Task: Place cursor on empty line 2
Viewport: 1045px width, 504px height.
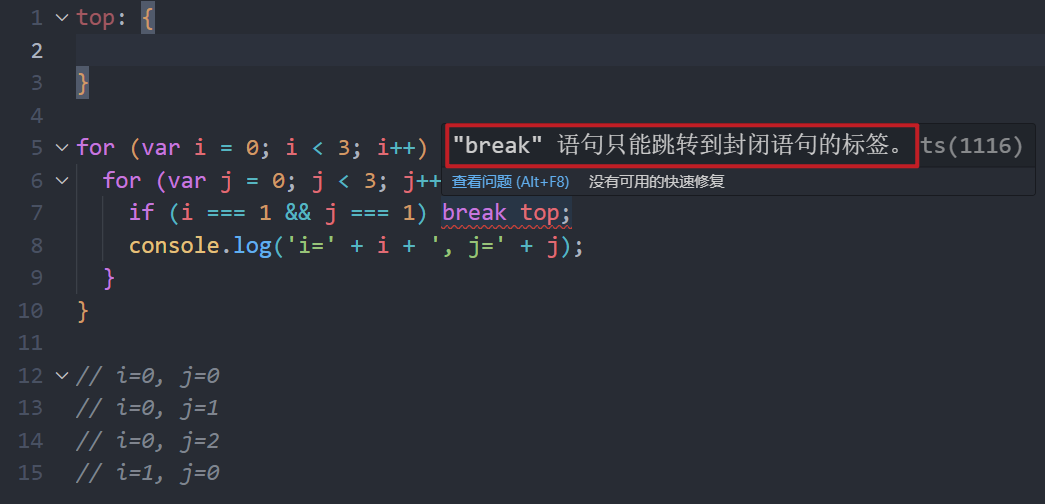Action: [x=560, y=50]
